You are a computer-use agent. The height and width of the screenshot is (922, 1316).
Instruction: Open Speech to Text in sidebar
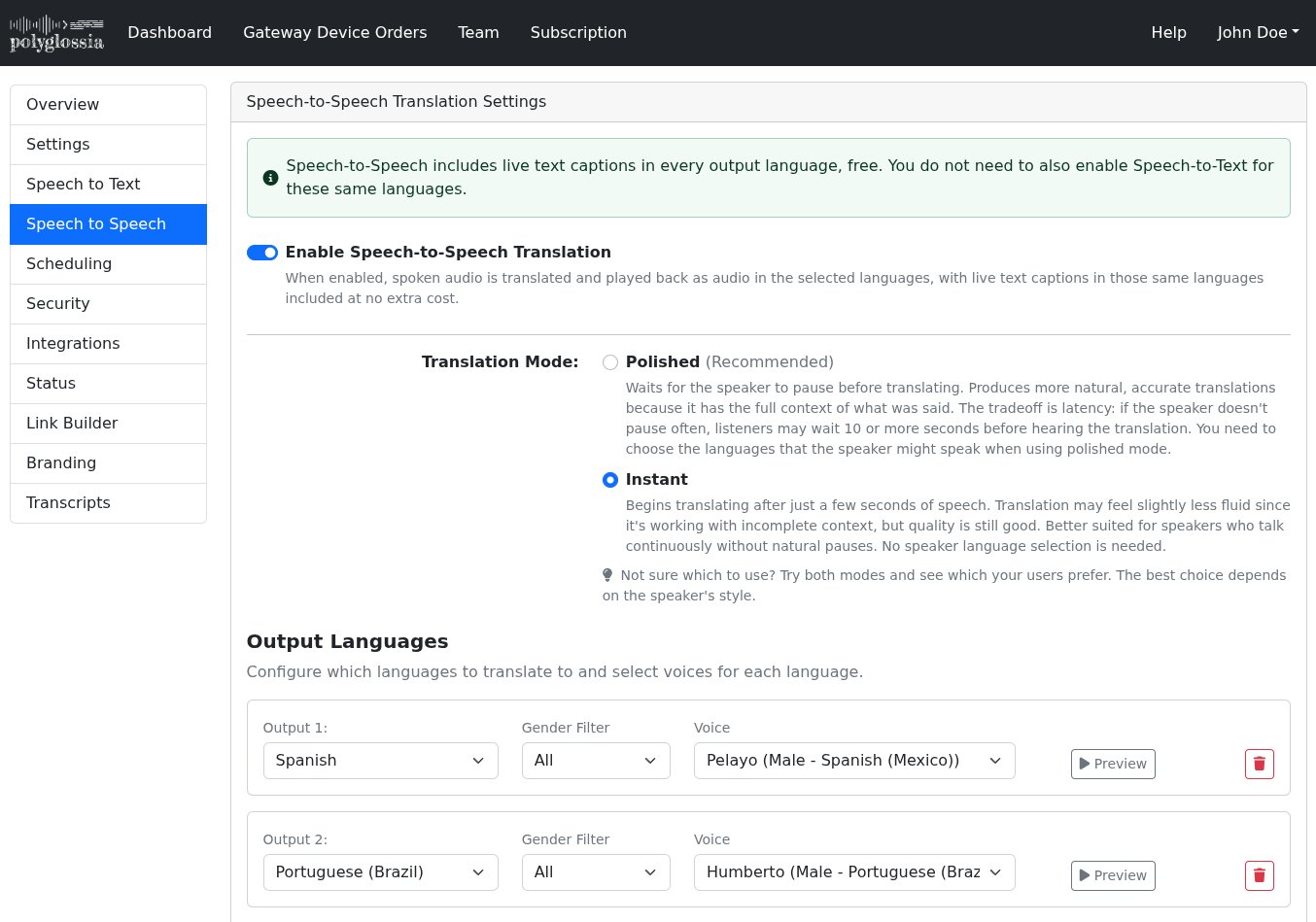(108, 185)
